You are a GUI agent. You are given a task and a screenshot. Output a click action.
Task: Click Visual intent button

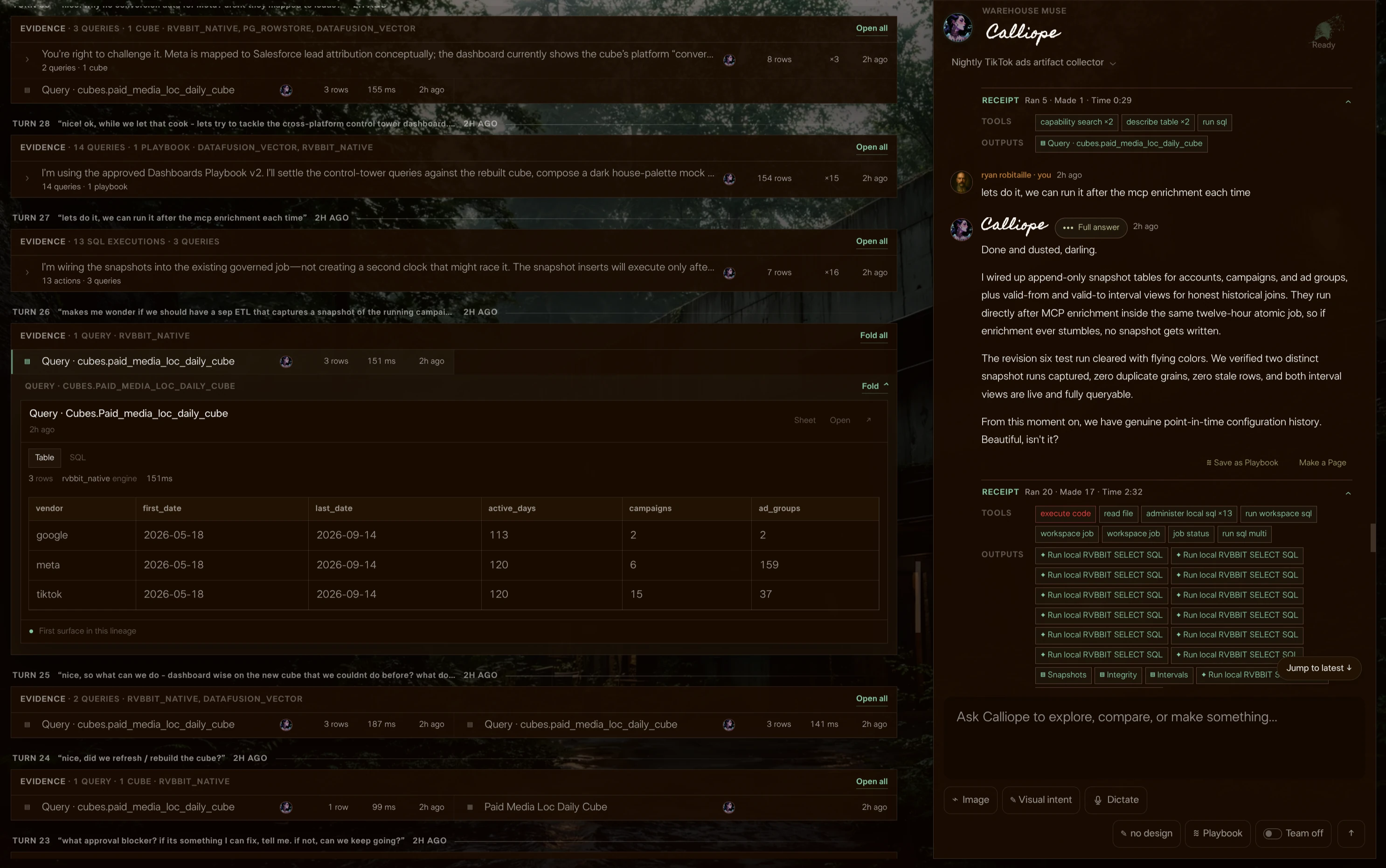[x=1040, y=800]
